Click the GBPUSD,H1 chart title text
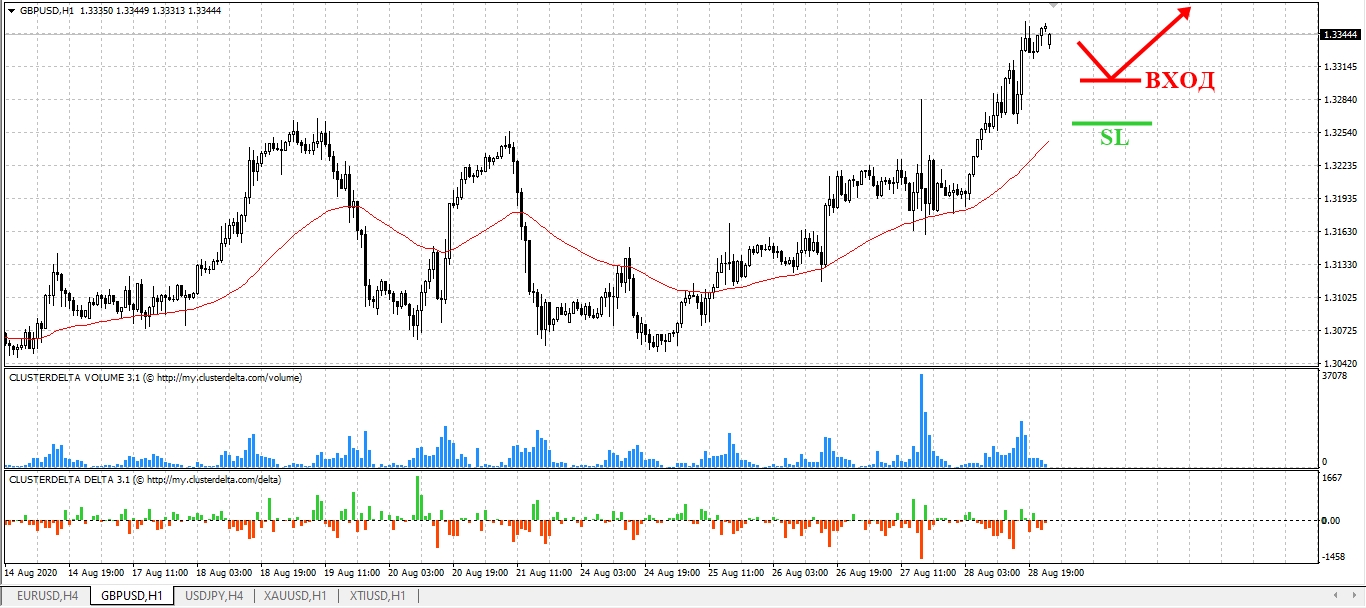 (46, 10)
